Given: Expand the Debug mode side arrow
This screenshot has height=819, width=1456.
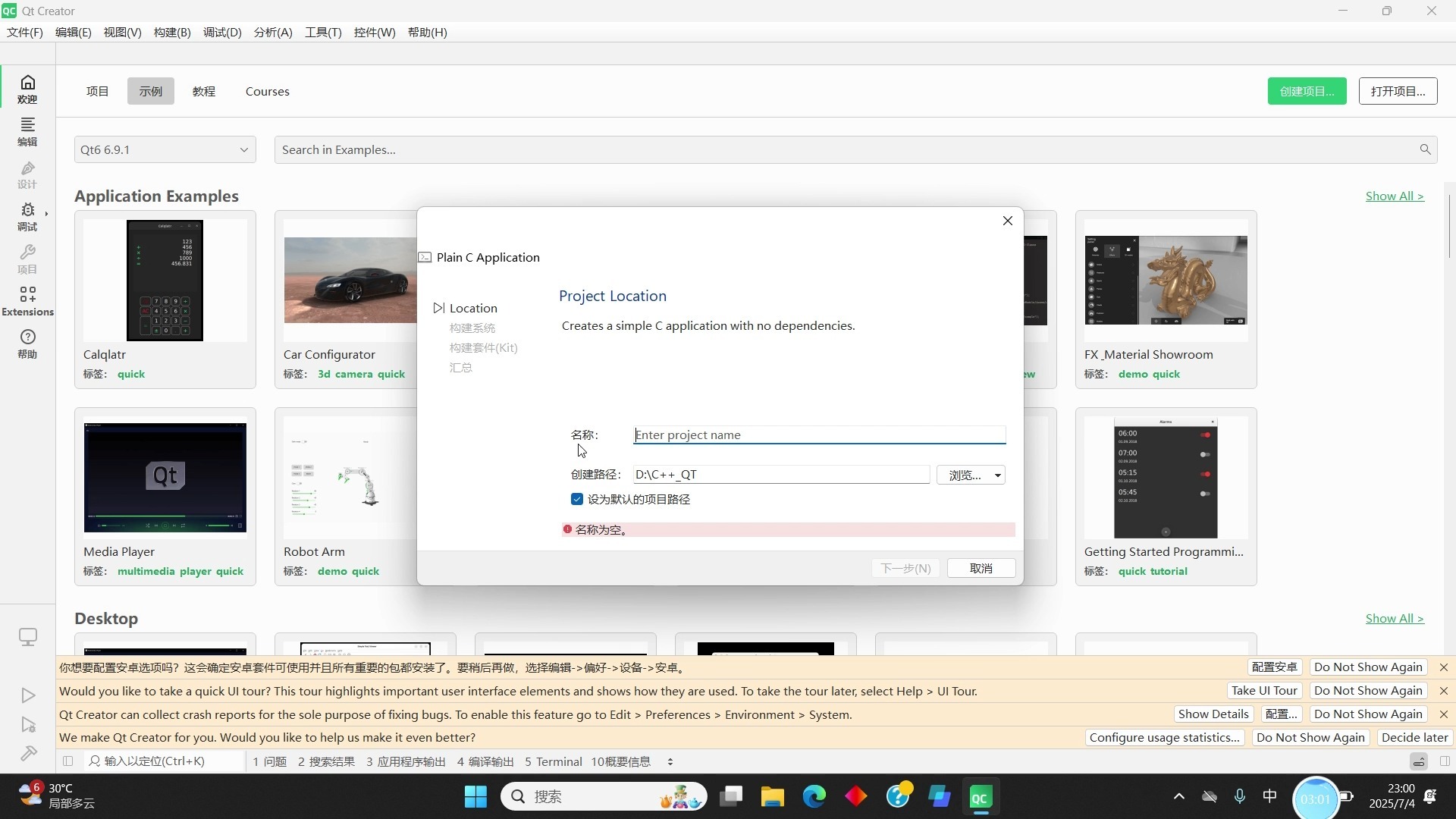Looking at the screenshot, I should (47, 214).
